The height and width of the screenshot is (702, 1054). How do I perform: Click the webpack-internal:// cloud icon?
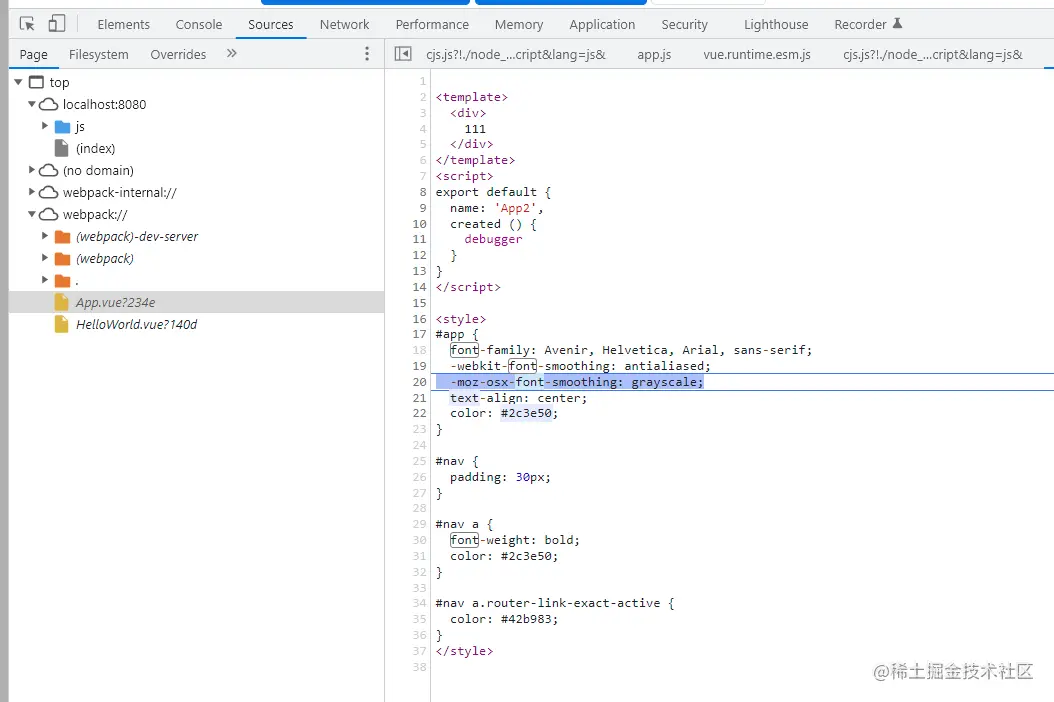(x=48, y=192)
